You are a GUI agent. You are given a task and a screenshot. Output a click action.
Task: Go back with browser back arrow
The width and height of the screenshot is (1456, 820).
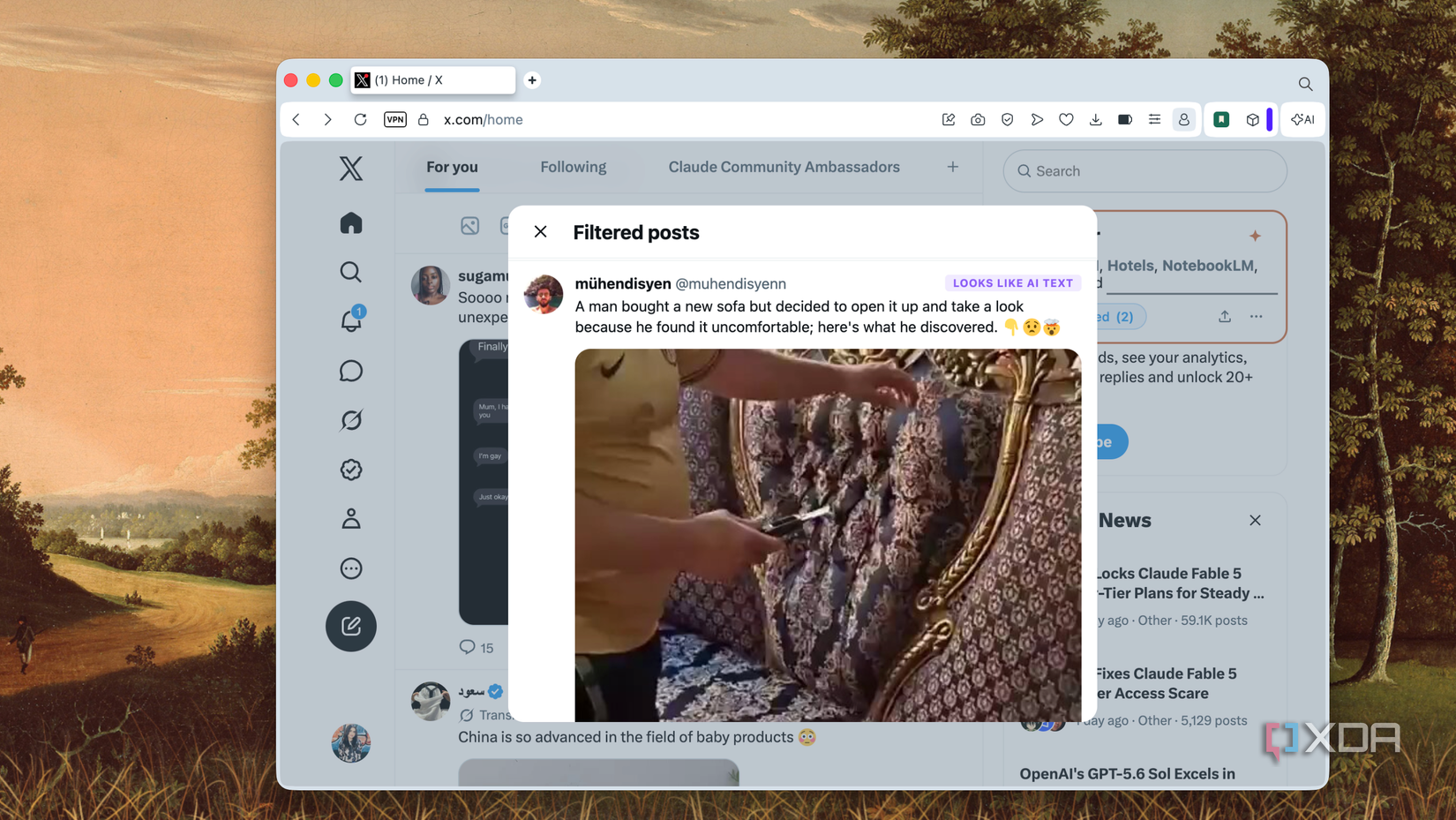[x=296, y=119]
